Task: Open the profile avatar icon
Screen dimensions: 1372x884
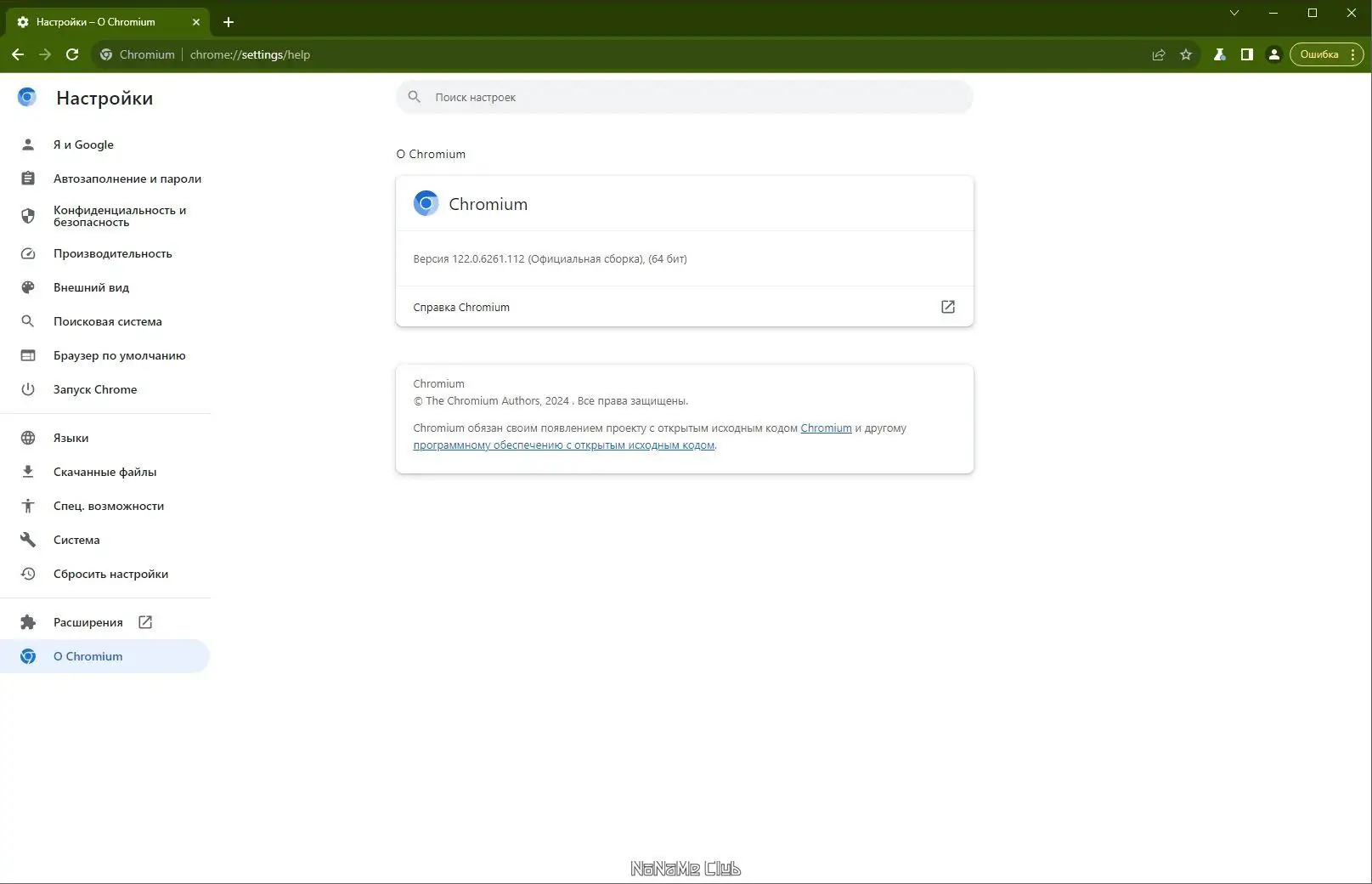Action: [1273, 54]
